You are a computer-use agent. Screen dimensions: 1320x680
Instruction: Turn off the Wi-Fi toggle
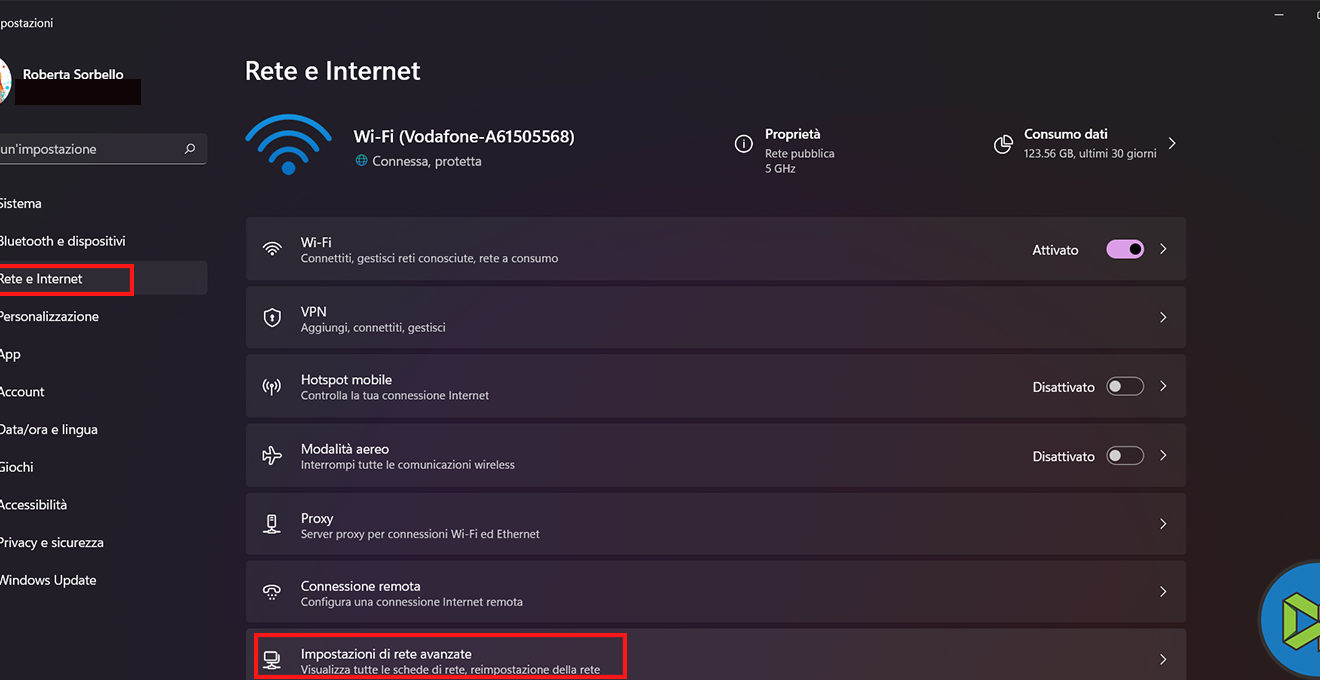tap(1125, 249)
